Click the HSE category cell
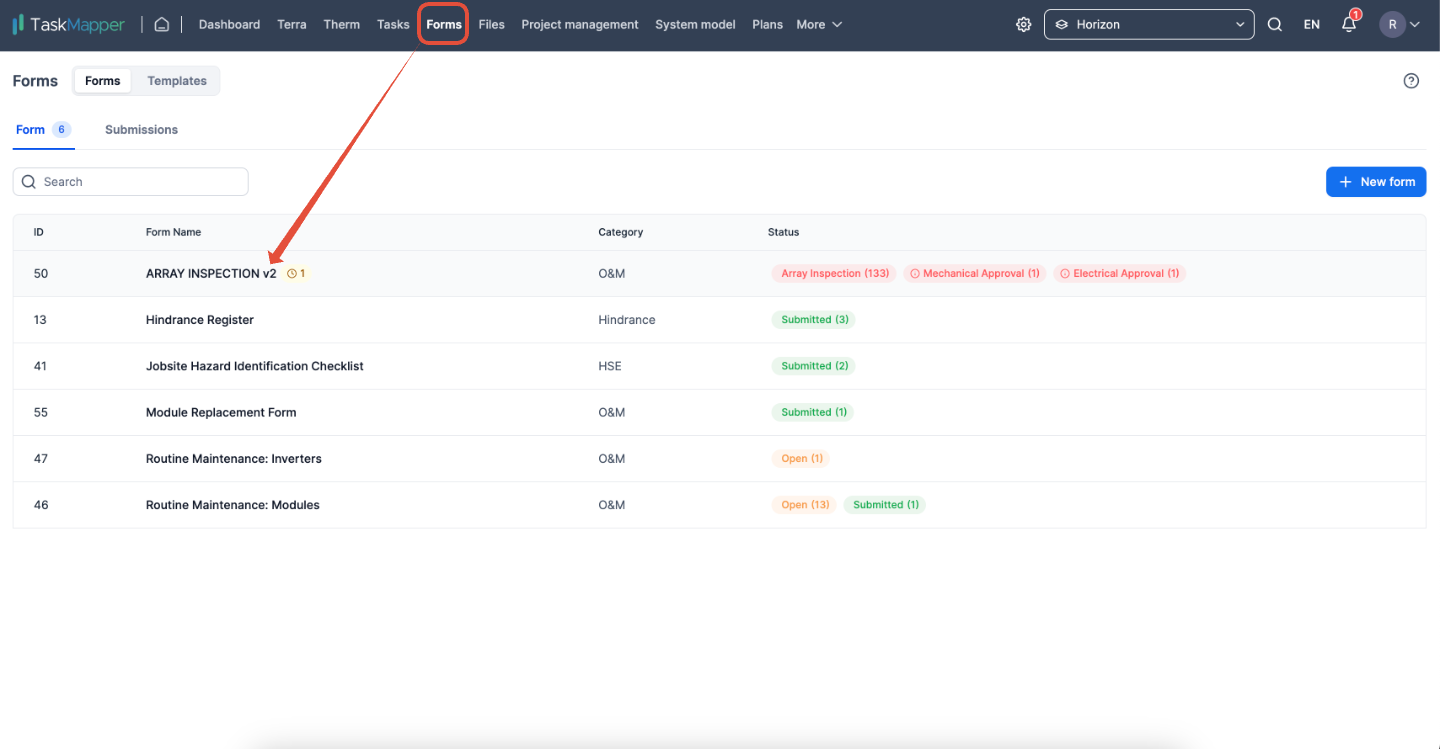Image resolution: width=1440 pixels, height=749 pixels. (610, 366)
